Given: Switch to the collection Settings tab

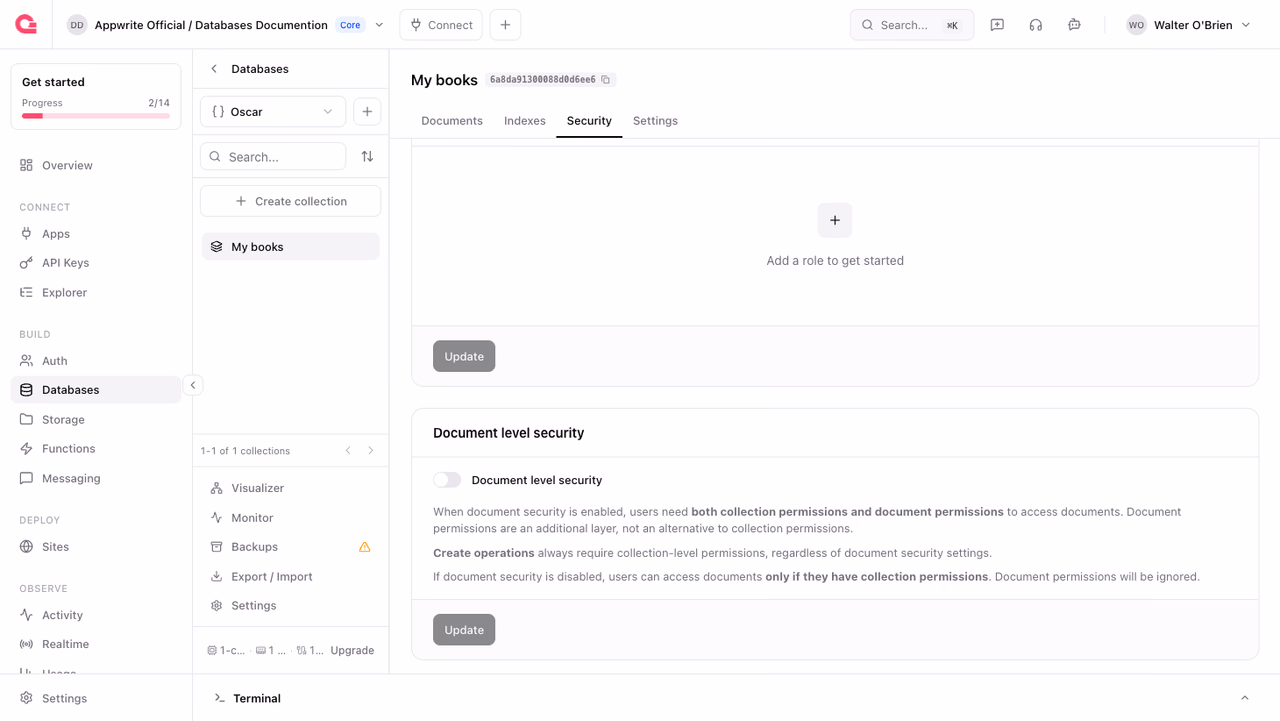Looking at the screenshot, I should click(655, 121).
